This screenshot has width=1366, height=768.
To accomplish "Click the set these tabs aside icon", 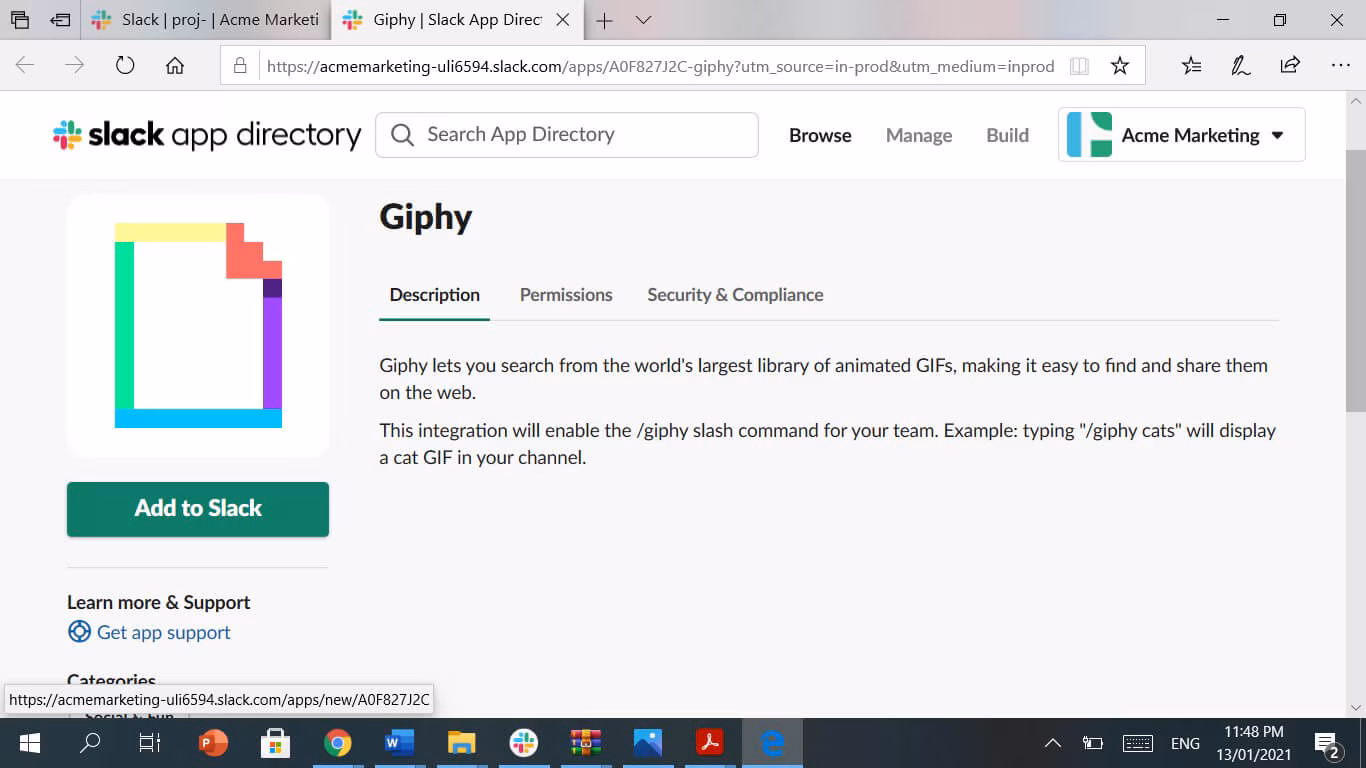I will pyautogui.click(x=61, y=20).
